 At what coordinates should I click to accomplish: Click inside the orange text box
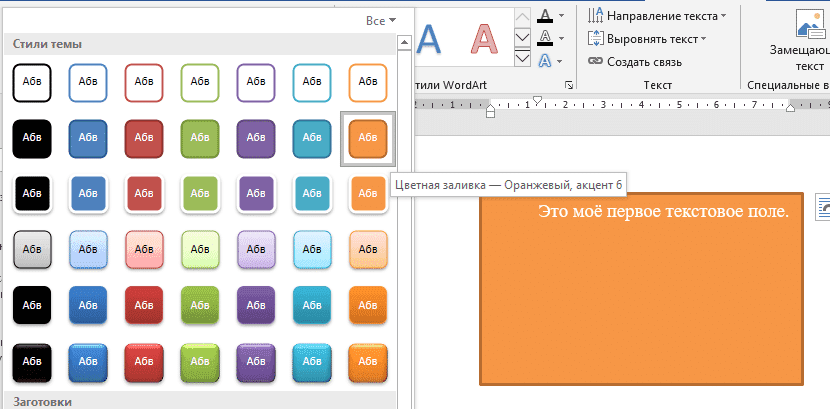(x=641, y=300)
